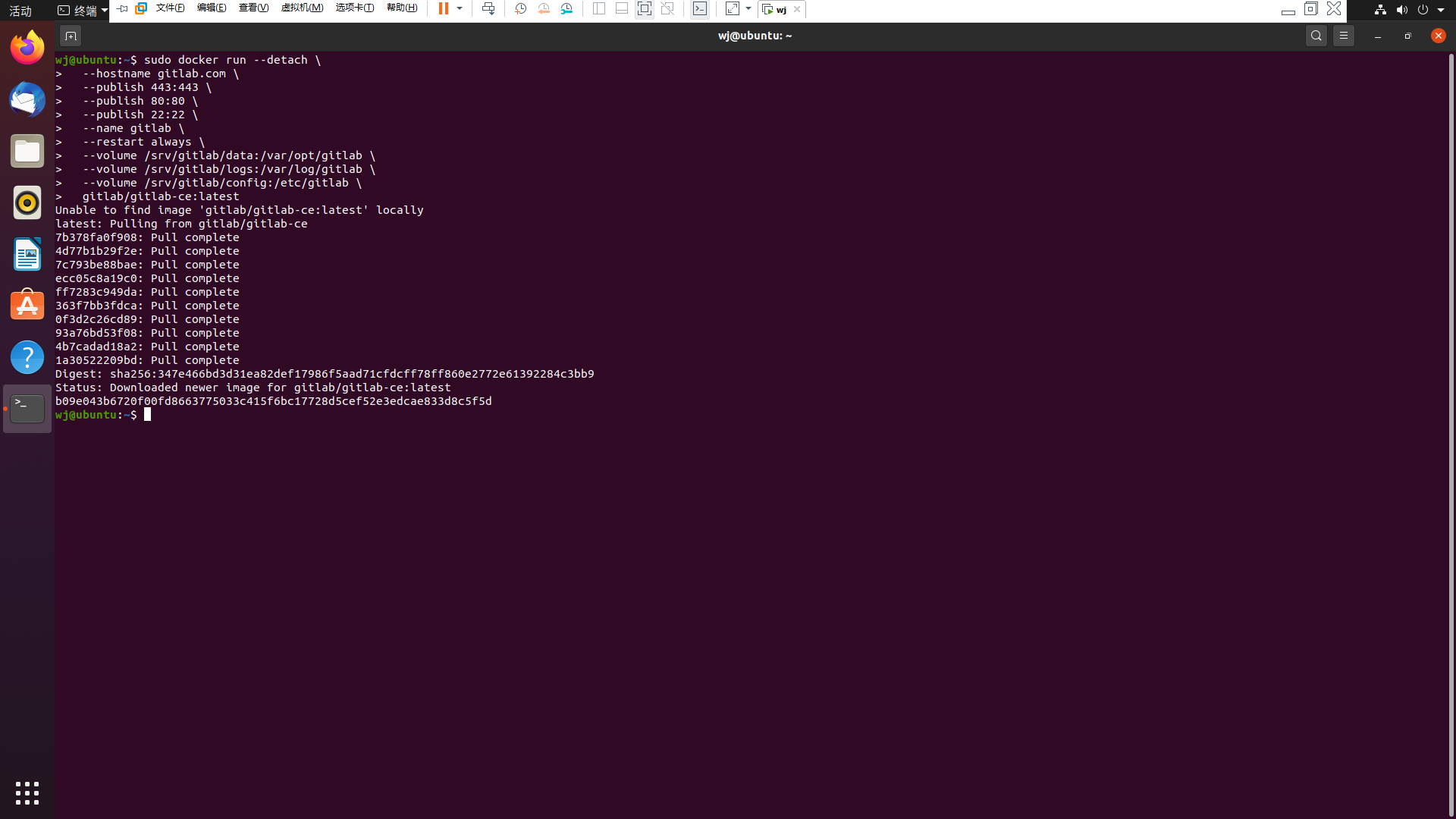
Task: Launch Firefox from the dock
Action: pyautogui.click(x=27, y=48)
